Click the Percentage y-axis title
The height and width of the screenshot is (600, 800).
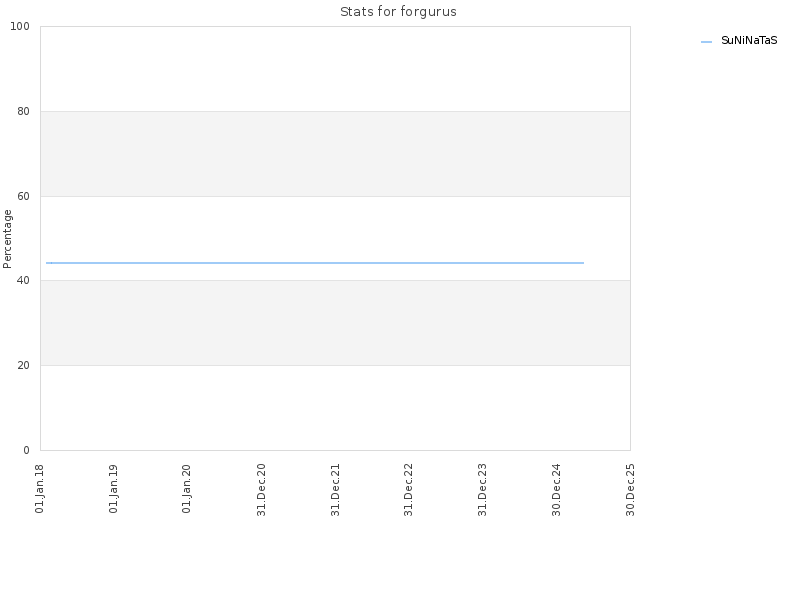pos(7,239)
